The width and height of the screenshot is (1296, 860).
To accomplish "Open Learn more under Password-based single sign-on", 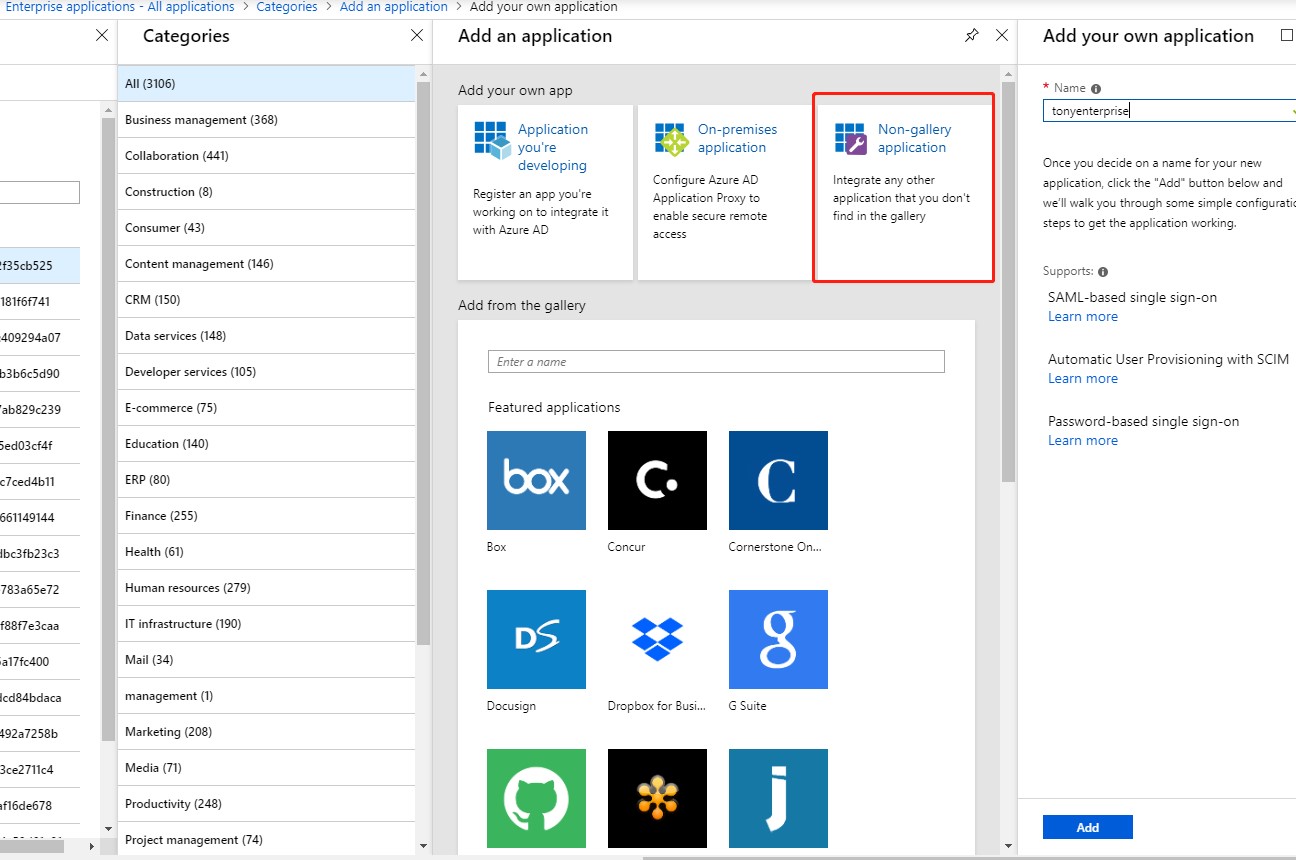I will pyautogui.click(x=1083, y=441).
